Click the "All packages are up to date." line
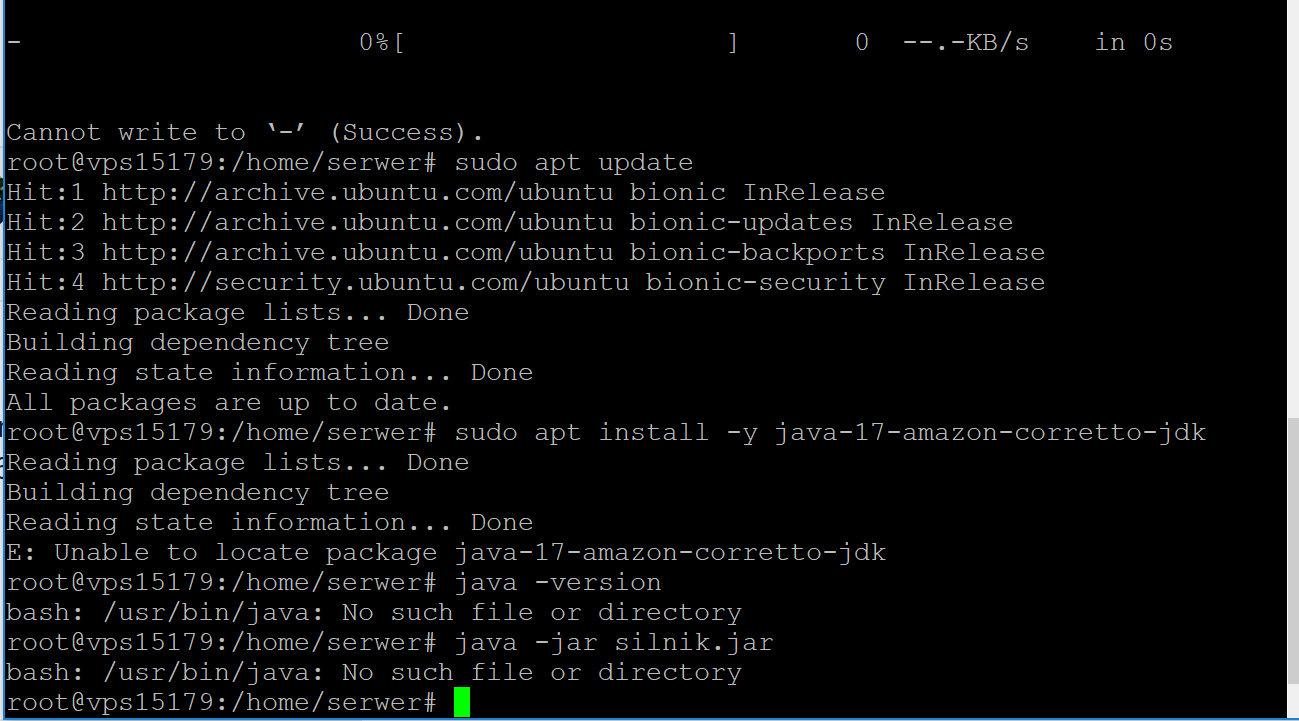Image resolution: width=1299 pixels, height=721 pixels. click(228, 402)
